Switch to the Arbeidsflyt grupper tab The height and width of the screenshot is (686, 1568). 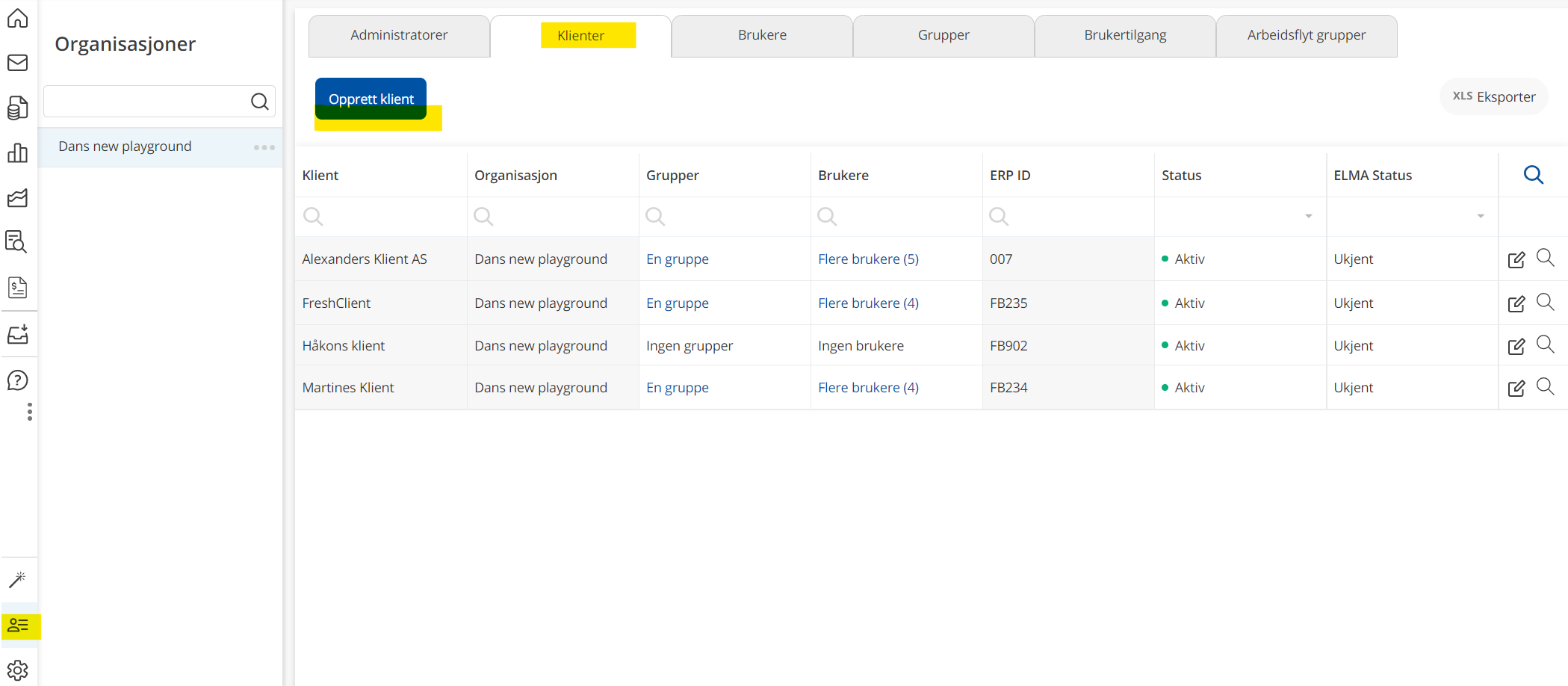coord(1306,36)
